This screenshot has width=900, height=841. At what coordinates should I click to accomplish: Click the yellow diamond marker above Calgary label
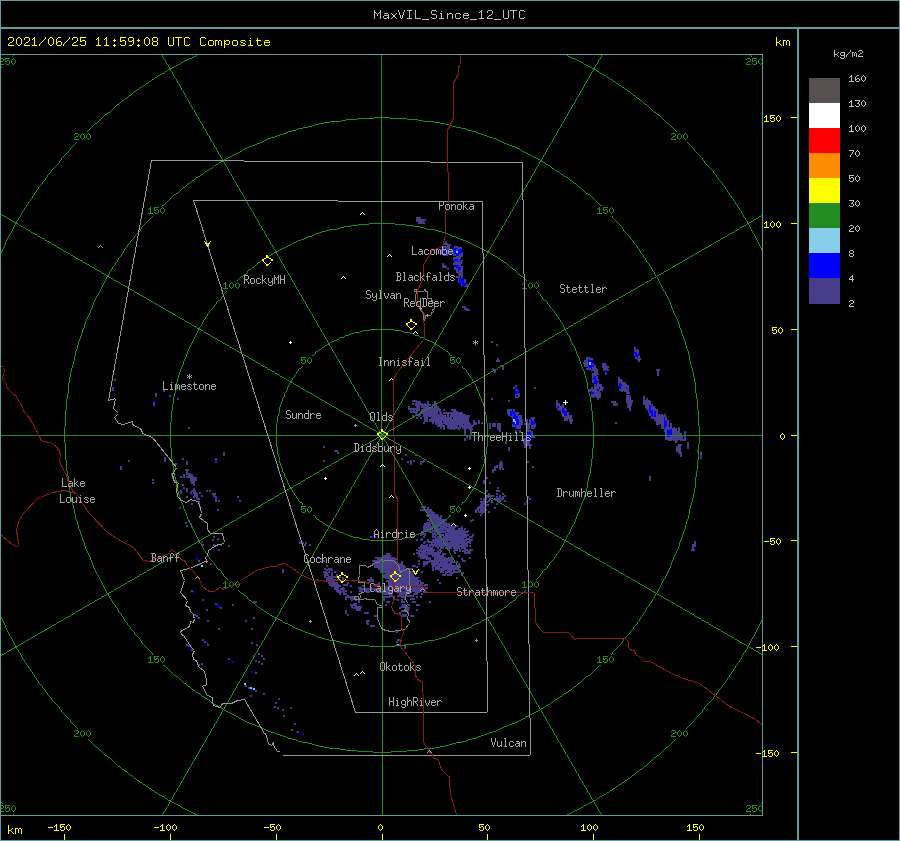pos(395,576)
